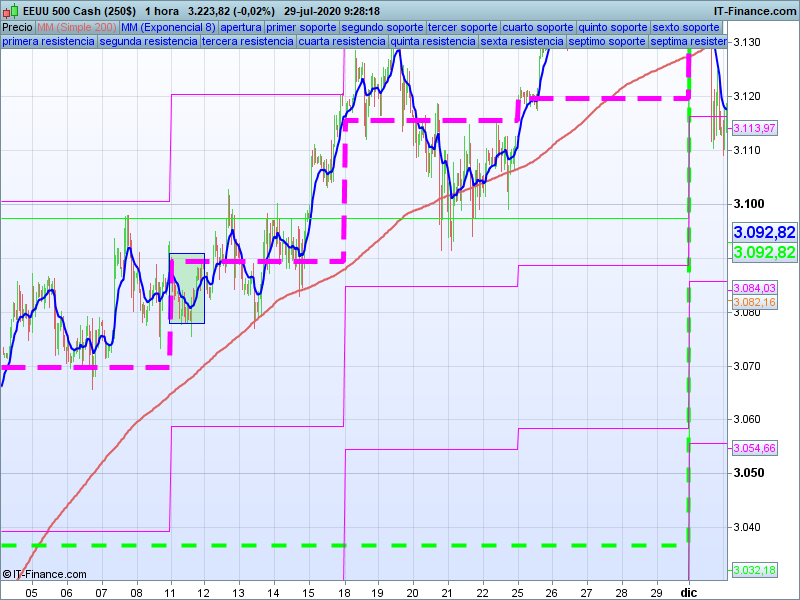800x600 pixels.
Task: Select the cuarto soporte label
Action: click(538, 27)
